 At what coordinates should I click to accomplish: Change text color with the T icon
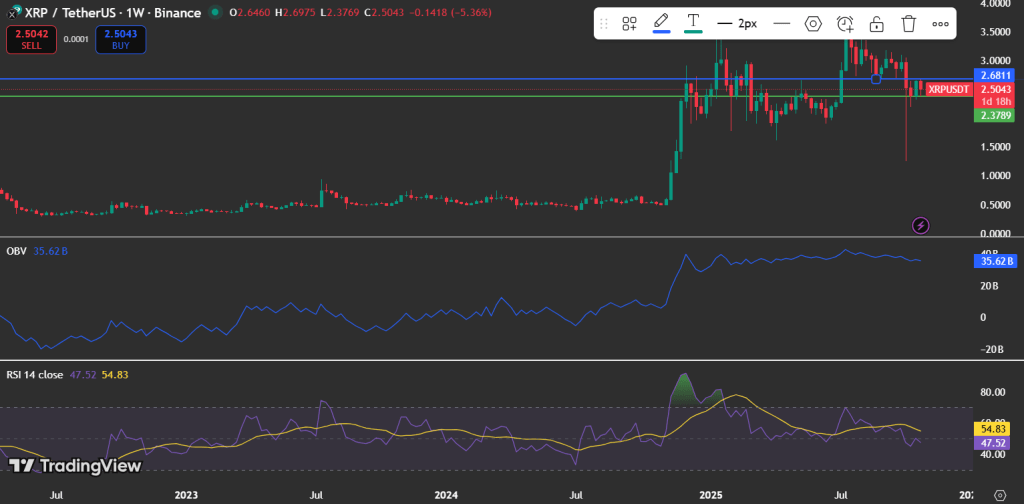(693, 24)
